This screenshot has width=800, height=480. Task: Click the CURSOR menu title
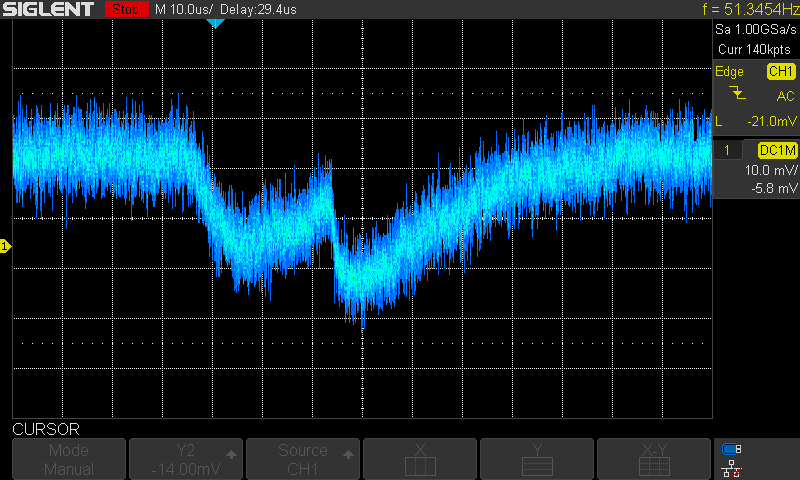(x=46, y=429)
